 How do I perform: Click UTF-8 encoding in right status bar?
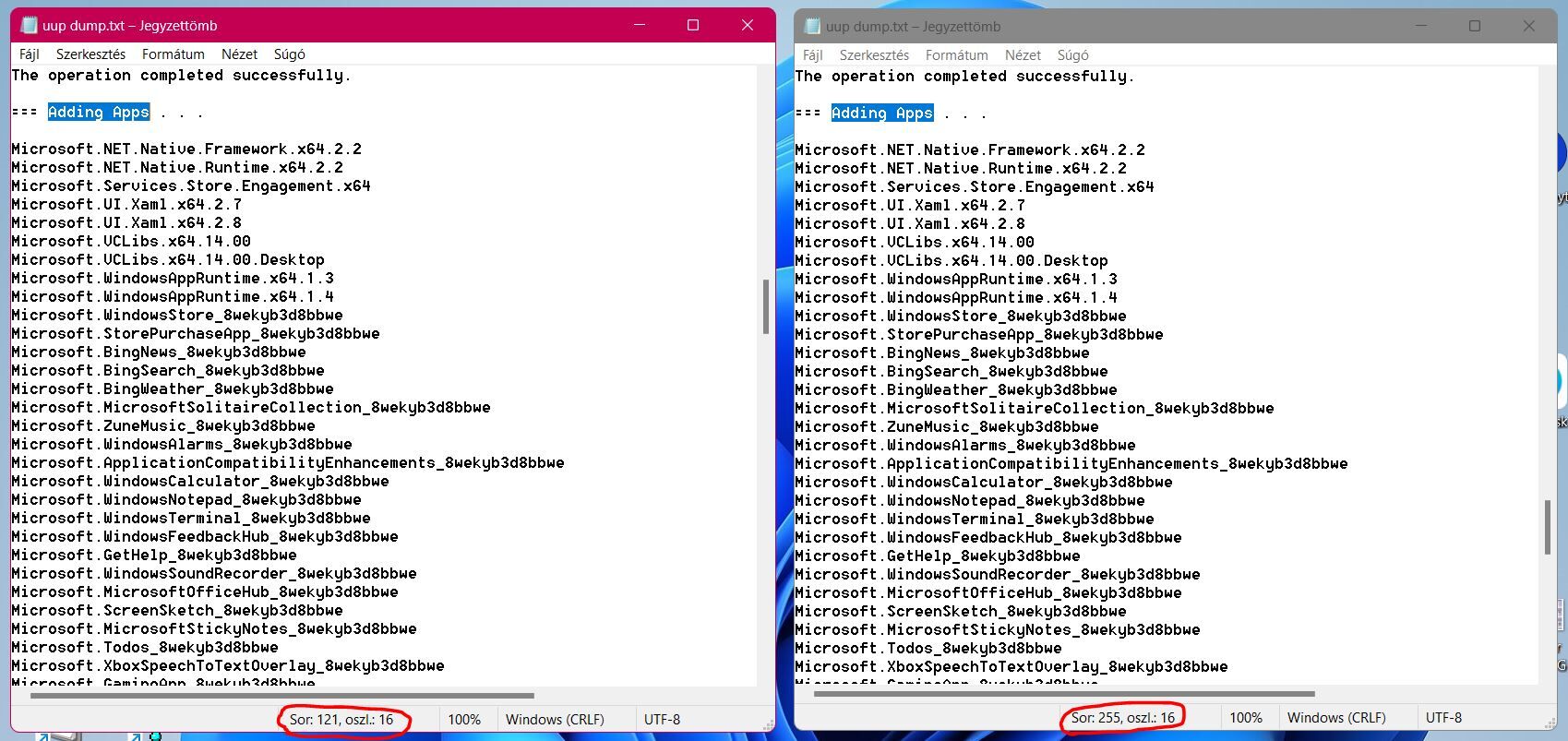click(x=1443, y=717)
